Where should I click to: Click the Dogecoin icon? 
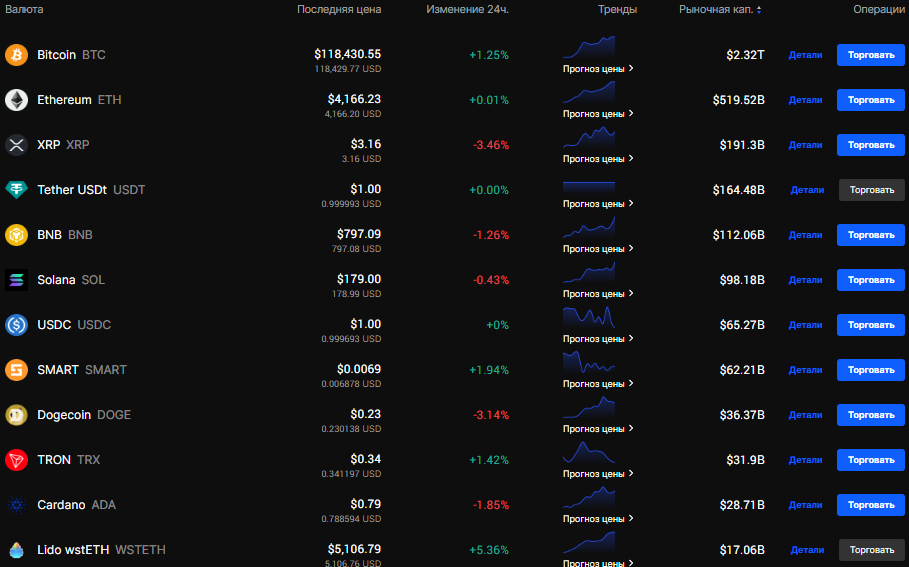pyautogui.click(x=16, y=415)
